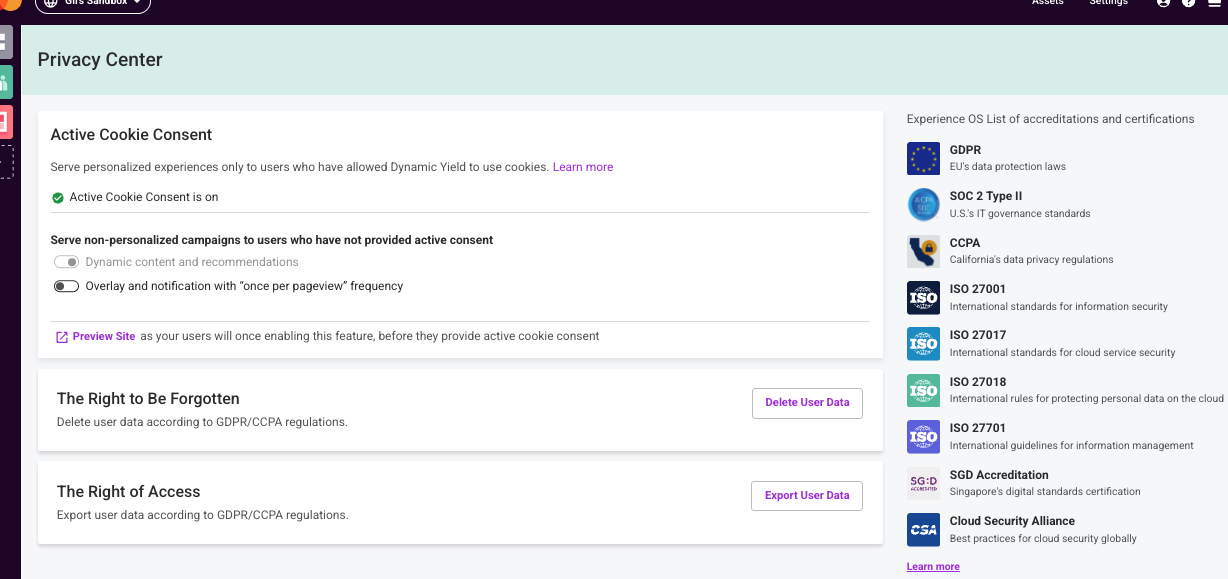Open the Assets menu in the top bar
This screenshot has width=1228, height=579.
pyautogui.click(x=1047, y=3)
